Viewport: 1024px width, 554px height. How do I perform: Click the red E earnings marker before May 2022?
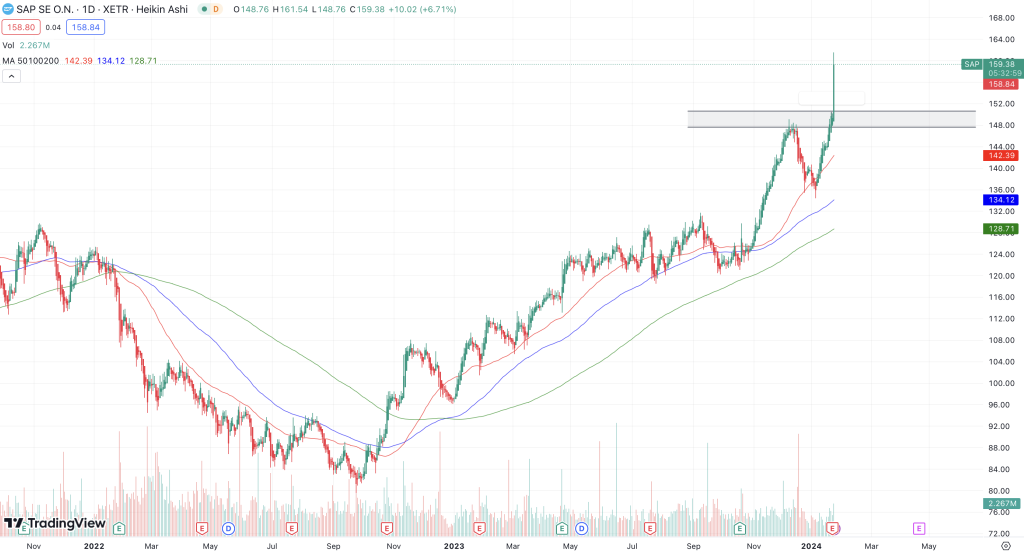[202, 528]
